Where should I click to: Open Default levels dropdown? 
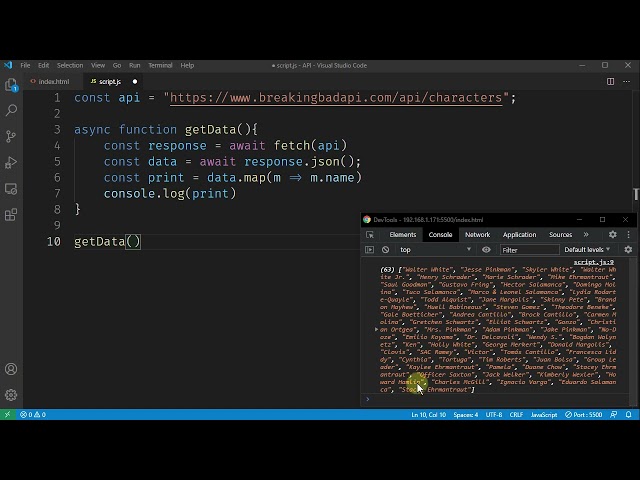[x=587, y=250]
